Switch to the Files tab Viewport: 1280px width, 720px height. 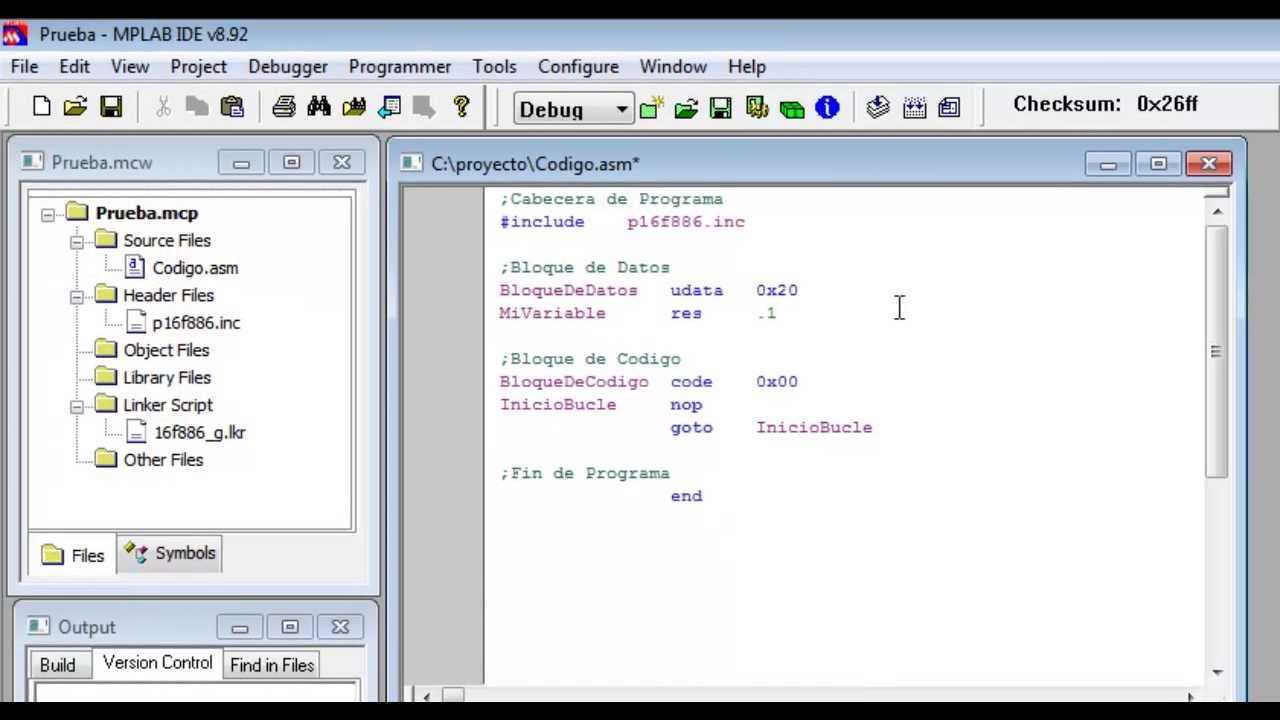(x=73, y=555)
